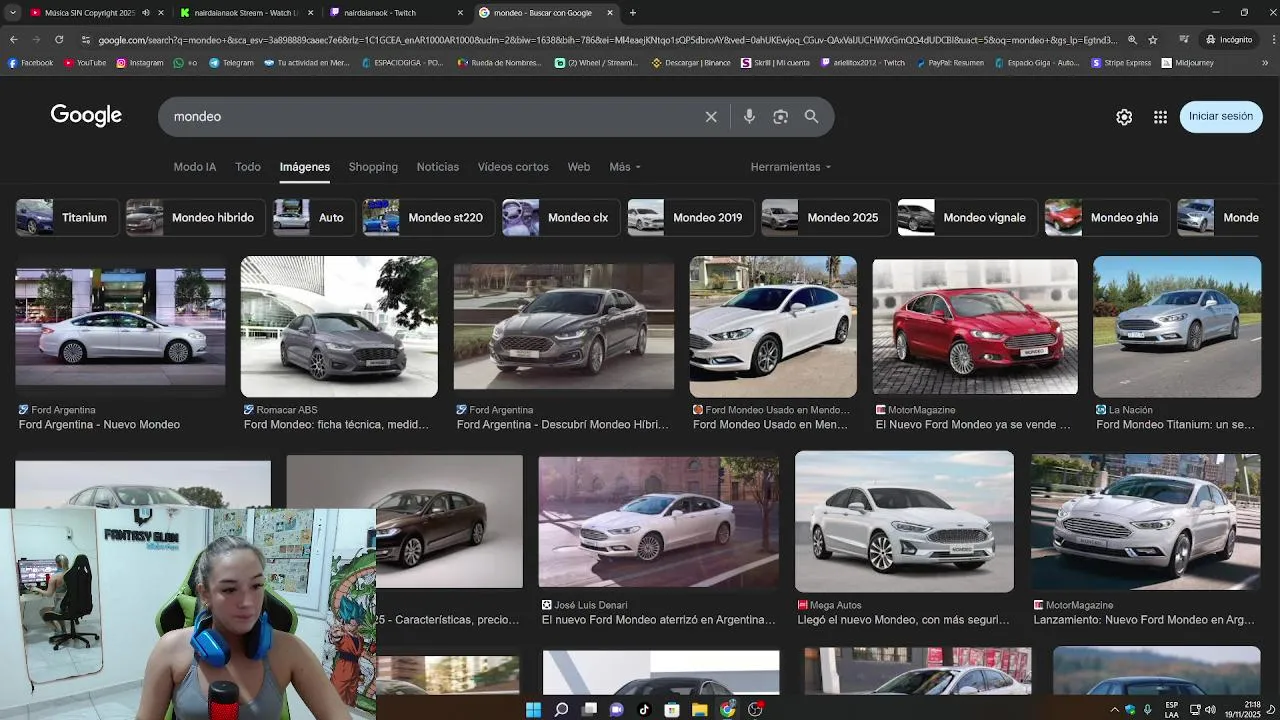
Task: Open the YouTube bookmark
Action: click(x=85, y=62)
